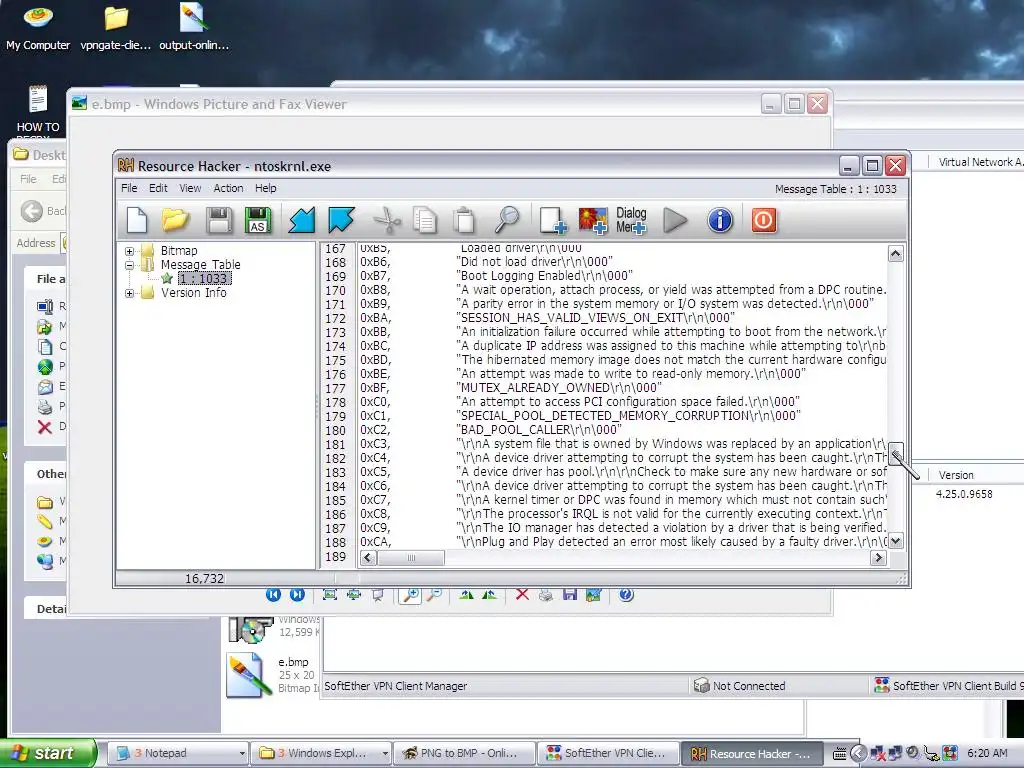
Task: Click the Paste clipboard icon
Action: 464,220
